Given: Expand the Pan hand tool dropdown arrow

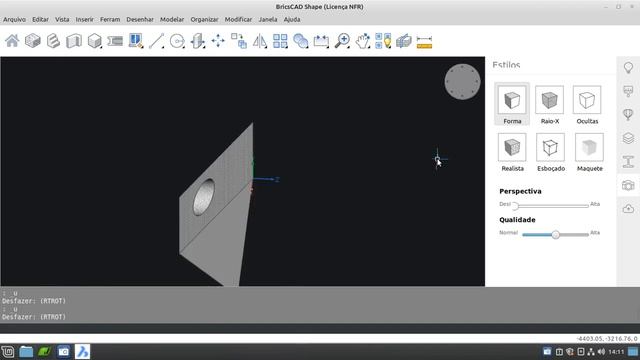Looking at the screenshot, I should [369, 47].
